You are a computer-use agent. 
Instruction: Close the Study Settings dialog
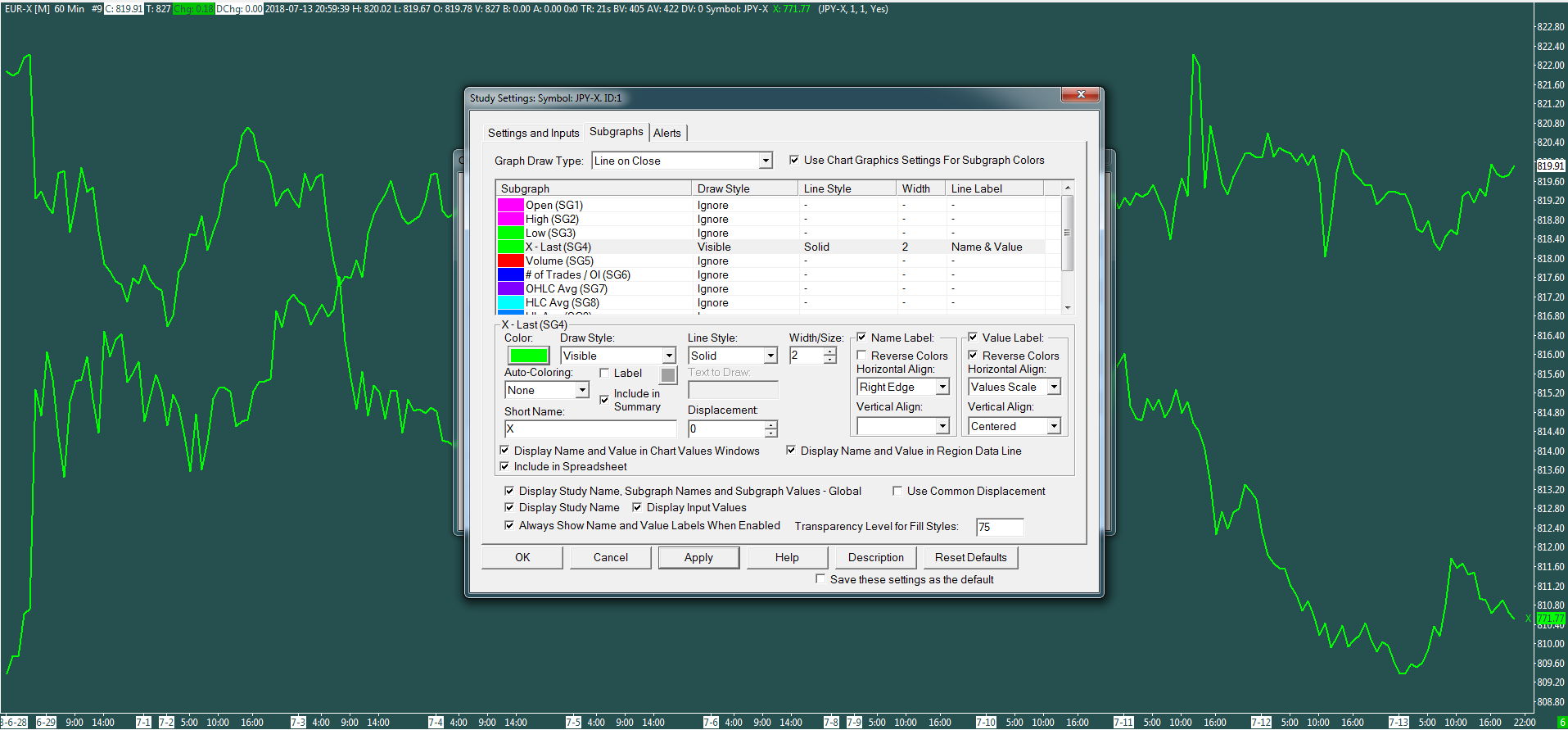(1081, 95)
